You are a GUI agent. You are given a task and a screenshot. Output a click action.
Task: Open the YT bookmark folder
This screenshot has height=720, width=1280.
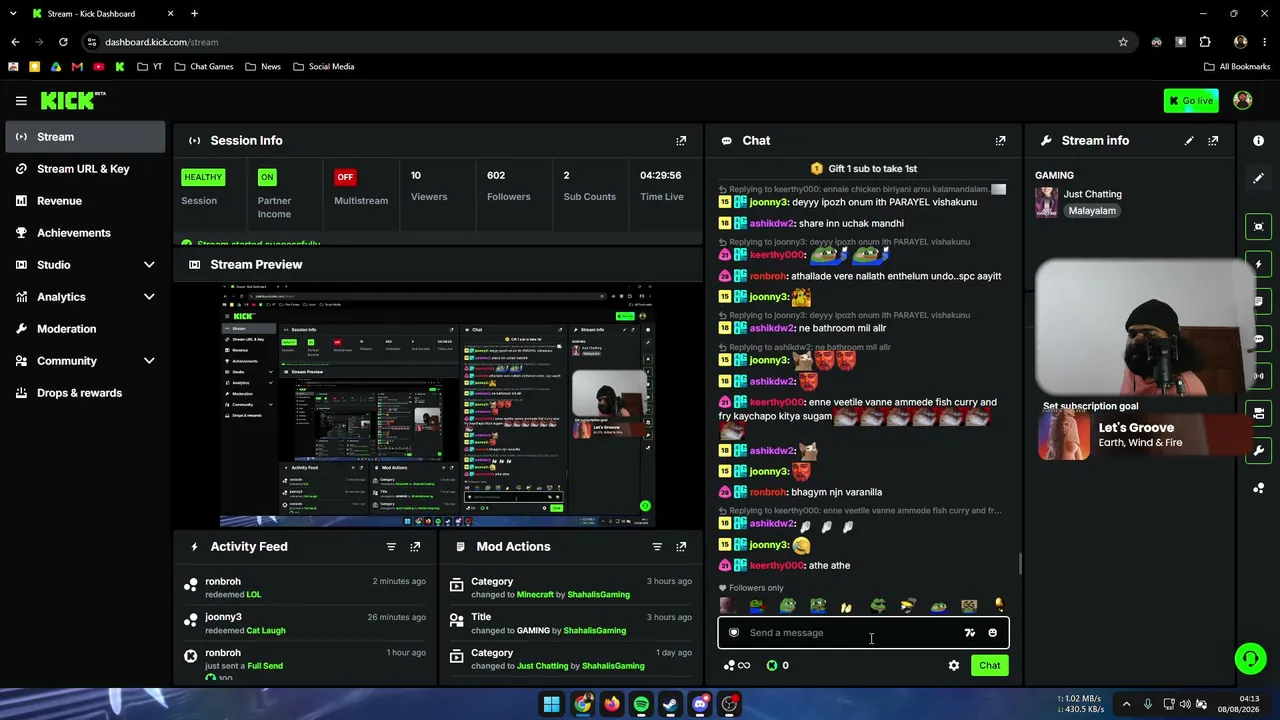pyautogui.click(x=150, y=67)
